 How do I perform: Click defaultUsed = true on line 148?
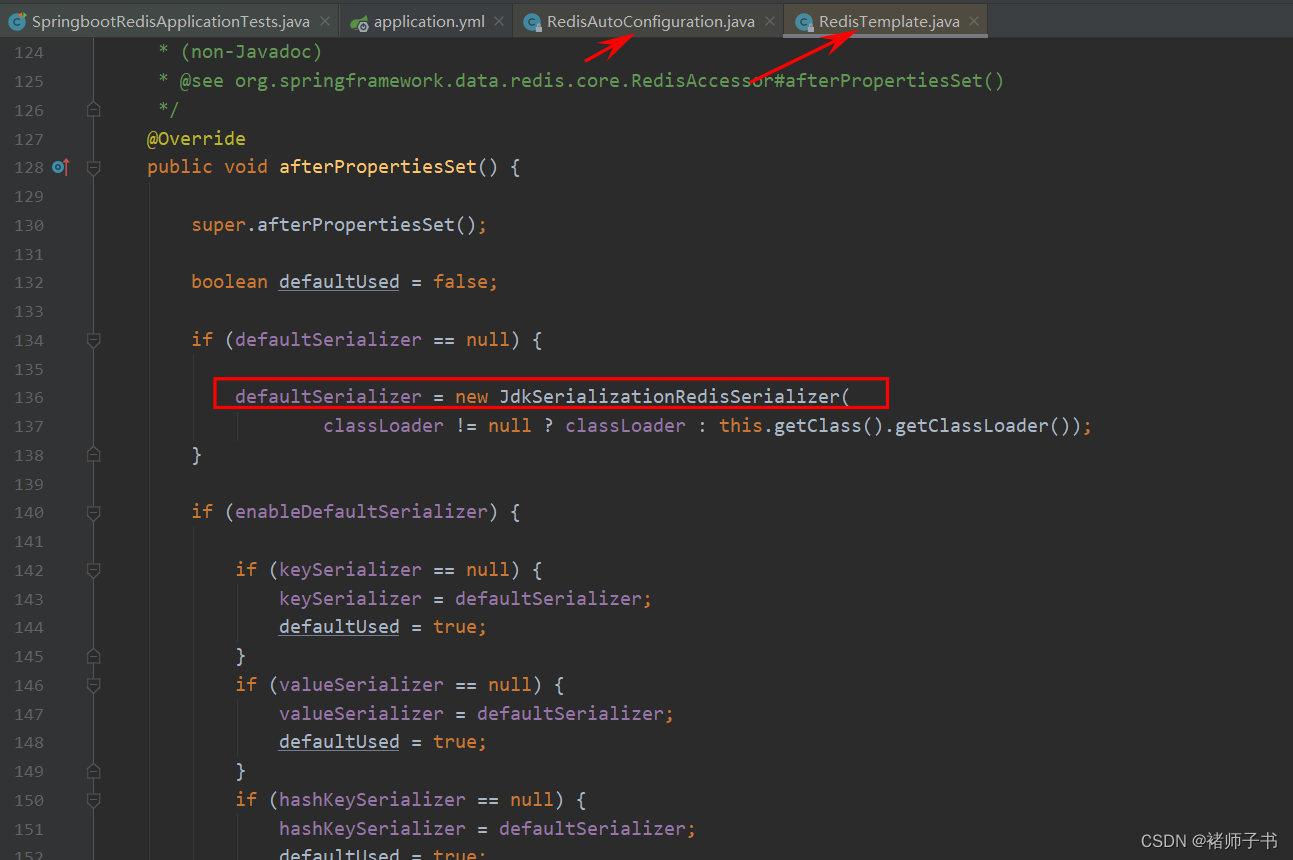382,742
